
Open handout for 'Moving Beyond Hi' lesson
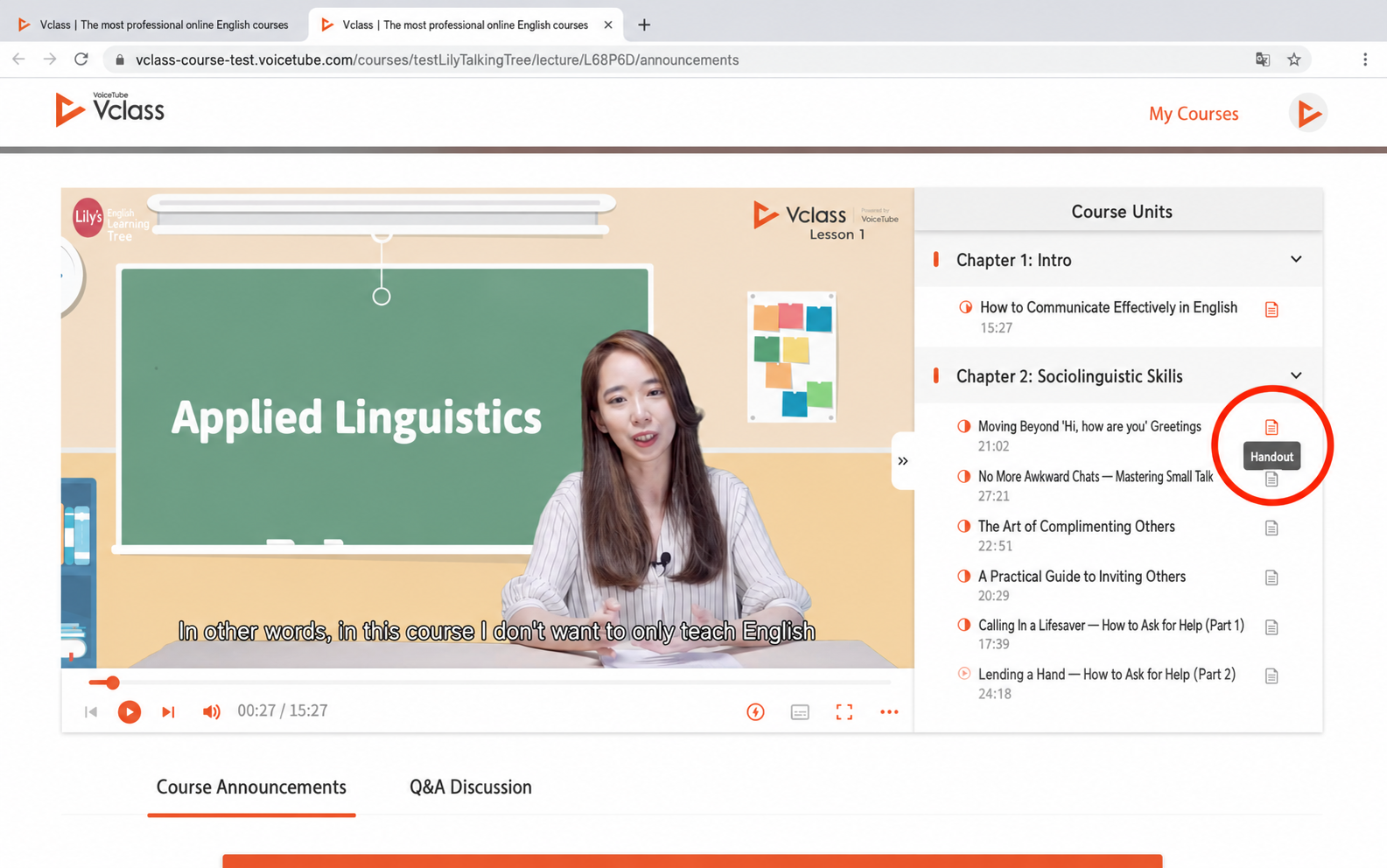(x=1271, y=427)
